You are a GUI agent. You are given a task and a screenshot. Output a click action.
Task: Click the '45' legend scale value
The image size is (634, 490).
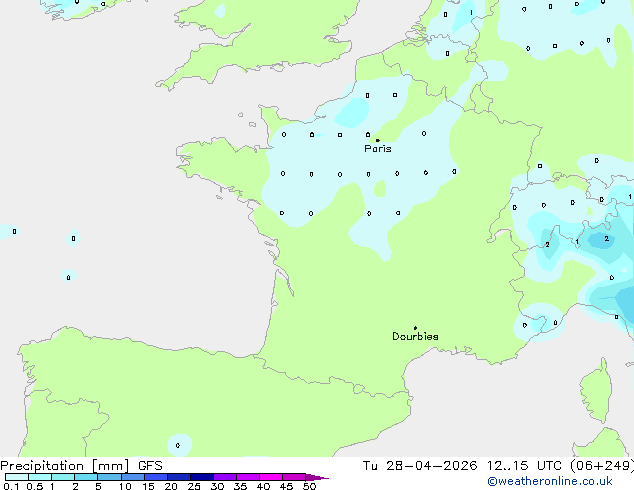[x=286, y=486]
